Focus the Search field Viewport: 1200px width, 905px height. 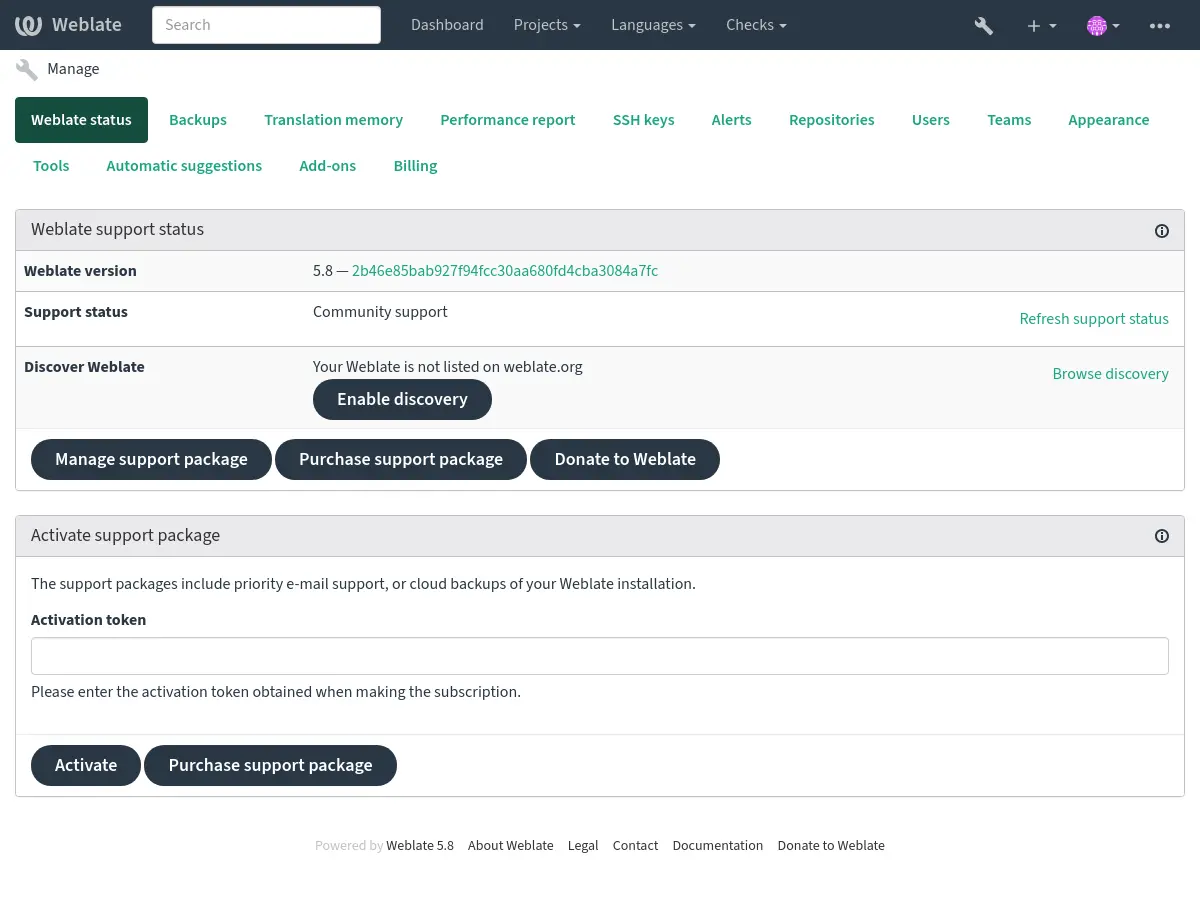pyautogui.click(x=266, y=25)
